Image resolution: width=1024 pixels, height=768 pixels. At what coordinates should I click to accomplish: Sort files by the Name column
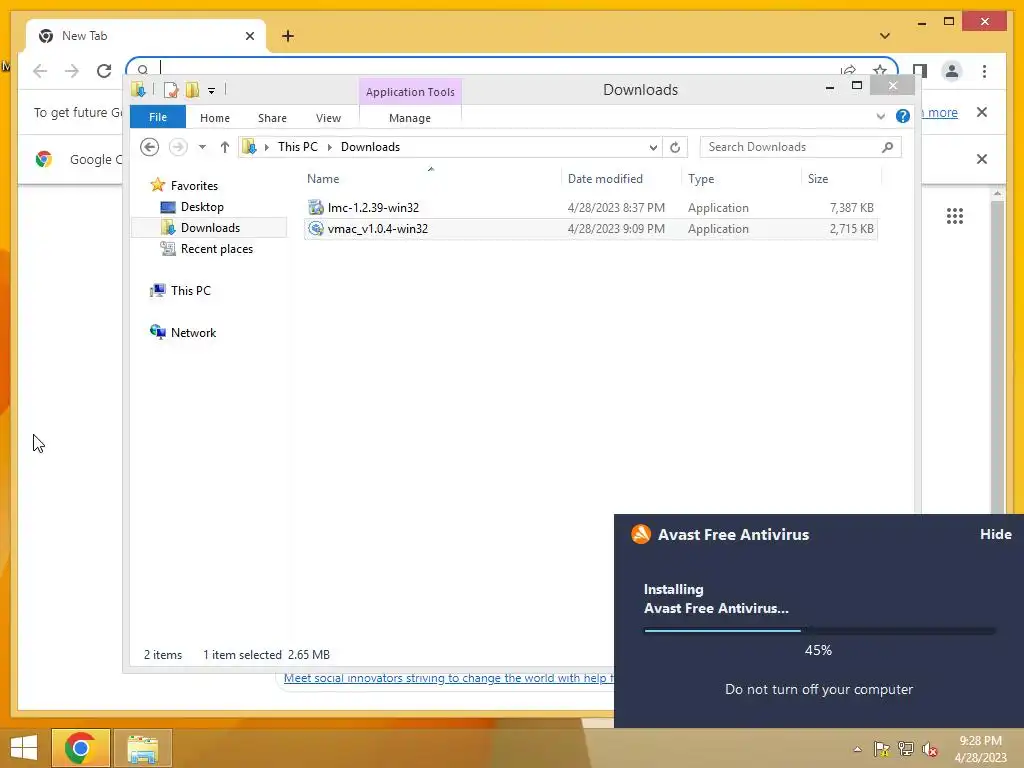point(323,178)
